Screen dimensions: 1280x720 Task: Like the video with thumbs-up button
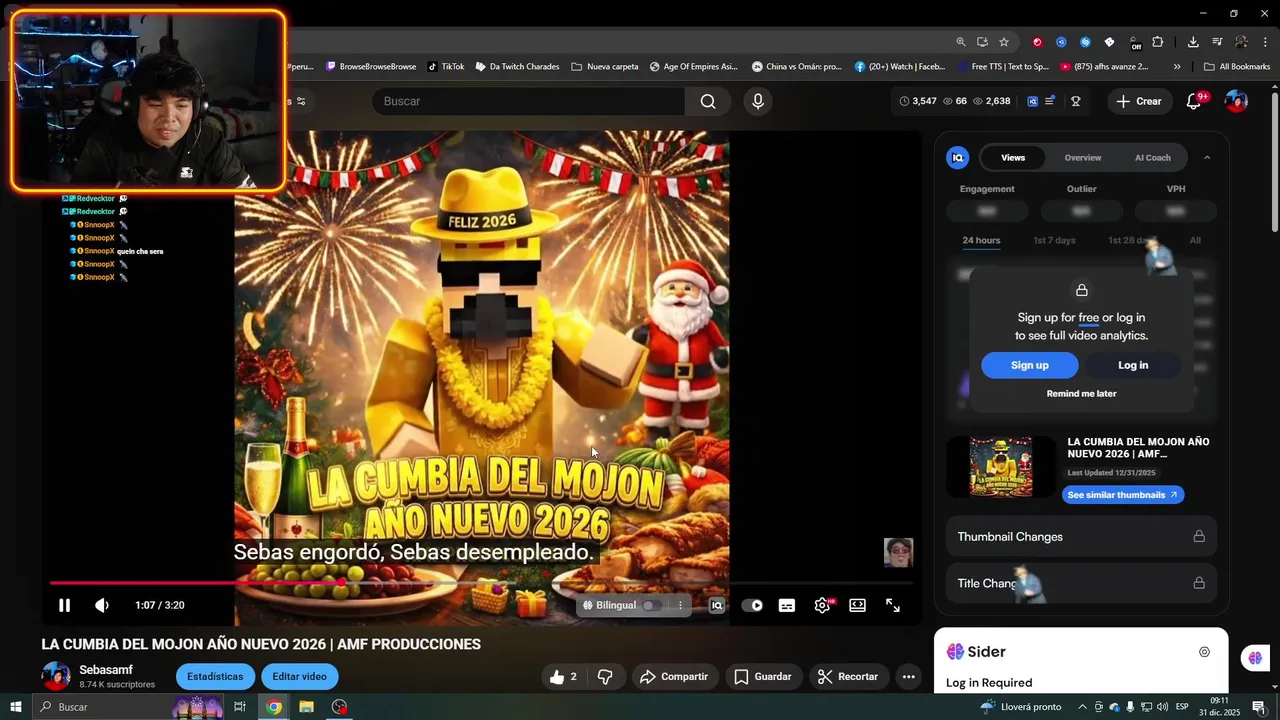pyautogui.click(x=563, y=677)
